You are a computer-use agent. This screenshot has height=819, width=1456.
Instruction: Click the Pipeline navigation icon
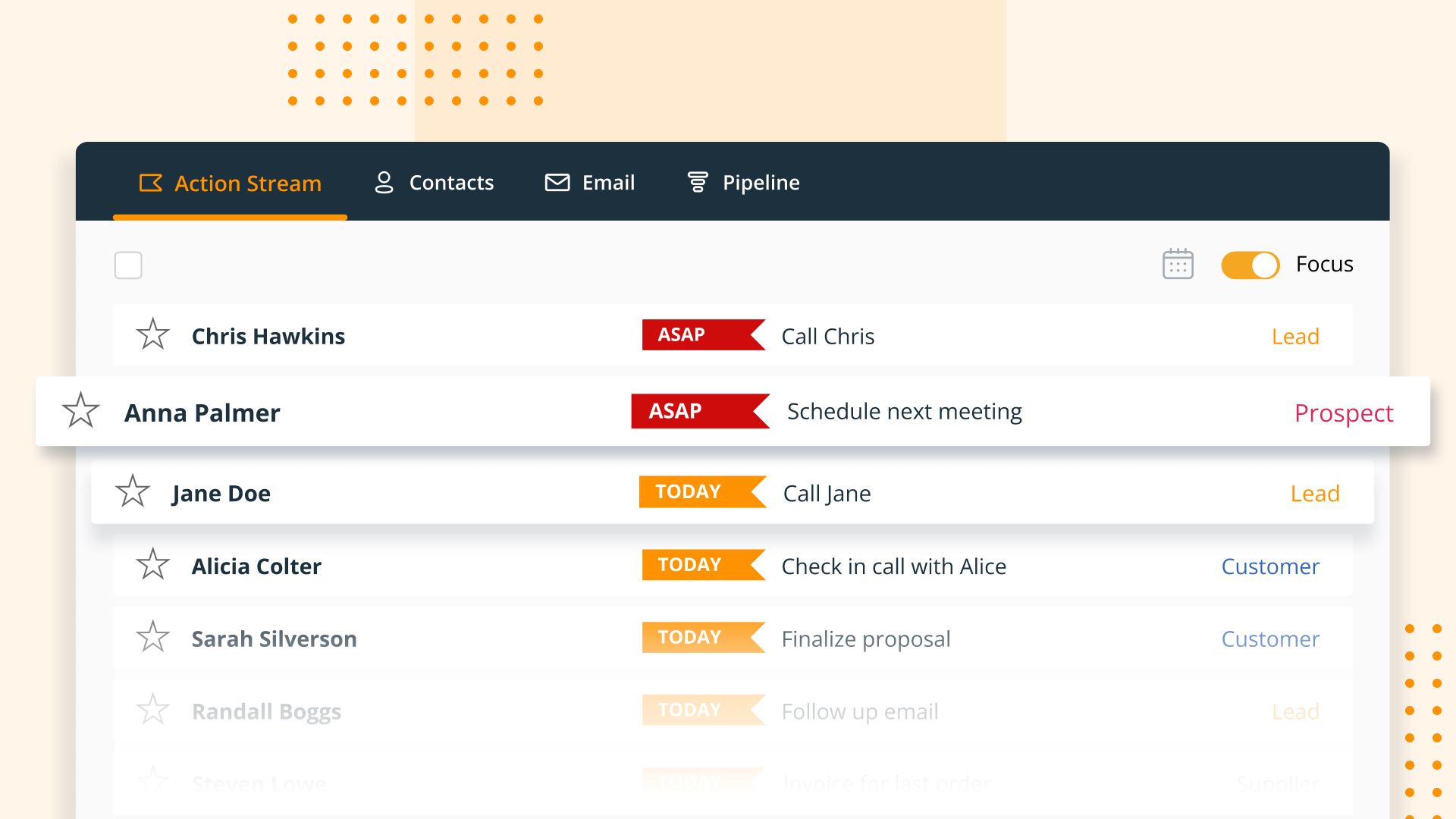pos(697,182)
